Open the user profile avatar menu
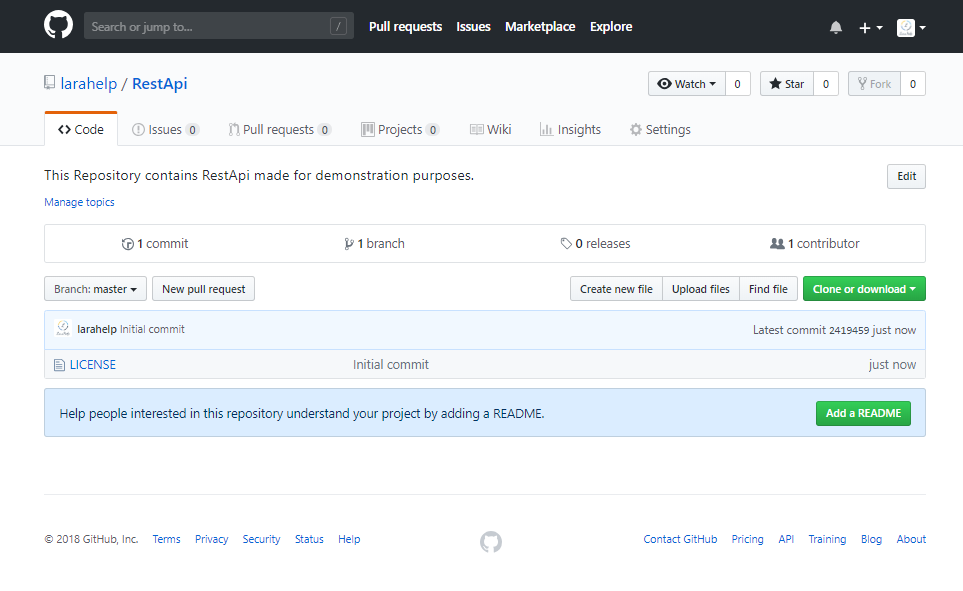Screen dimensions: 963x591 click(x=910, y=27)
